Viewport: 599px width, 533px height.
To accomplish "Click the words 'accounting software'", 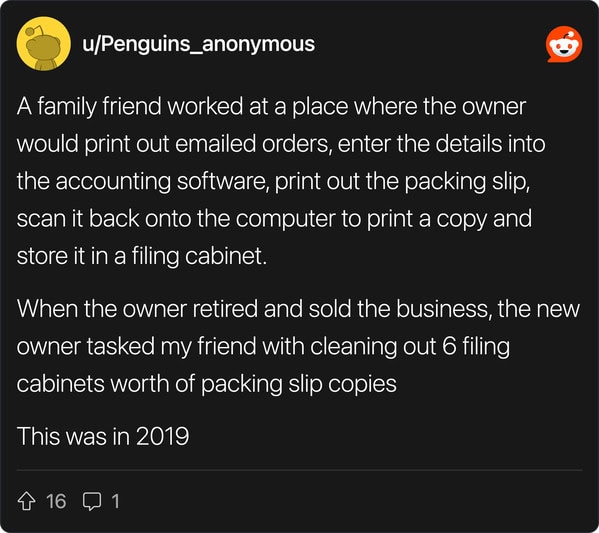I will 163,181.
